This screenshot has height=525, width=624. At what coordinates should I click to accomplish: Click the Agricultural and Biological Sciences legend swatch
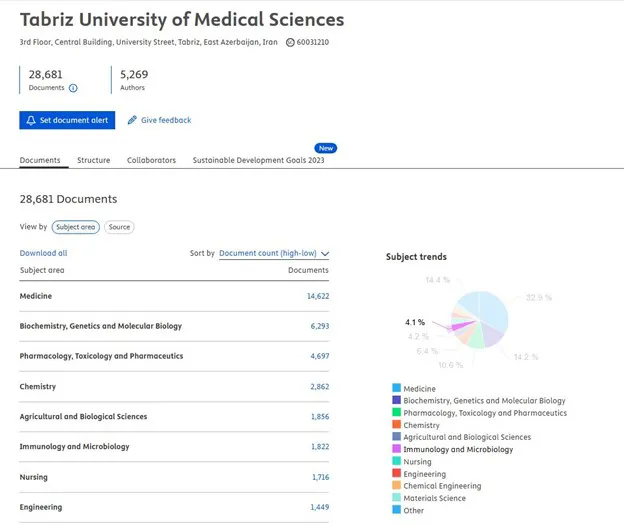pos(396,436)
